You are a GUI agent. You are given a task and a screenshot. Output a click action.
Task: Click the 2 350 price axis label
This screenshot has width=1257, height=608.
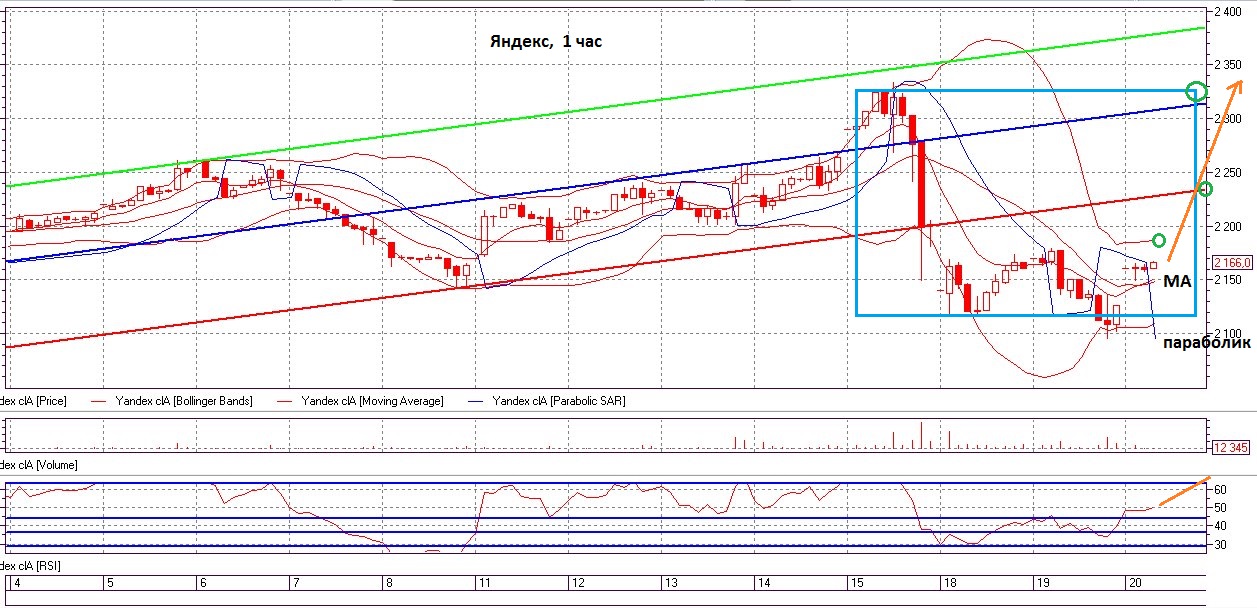[1228, 65]
